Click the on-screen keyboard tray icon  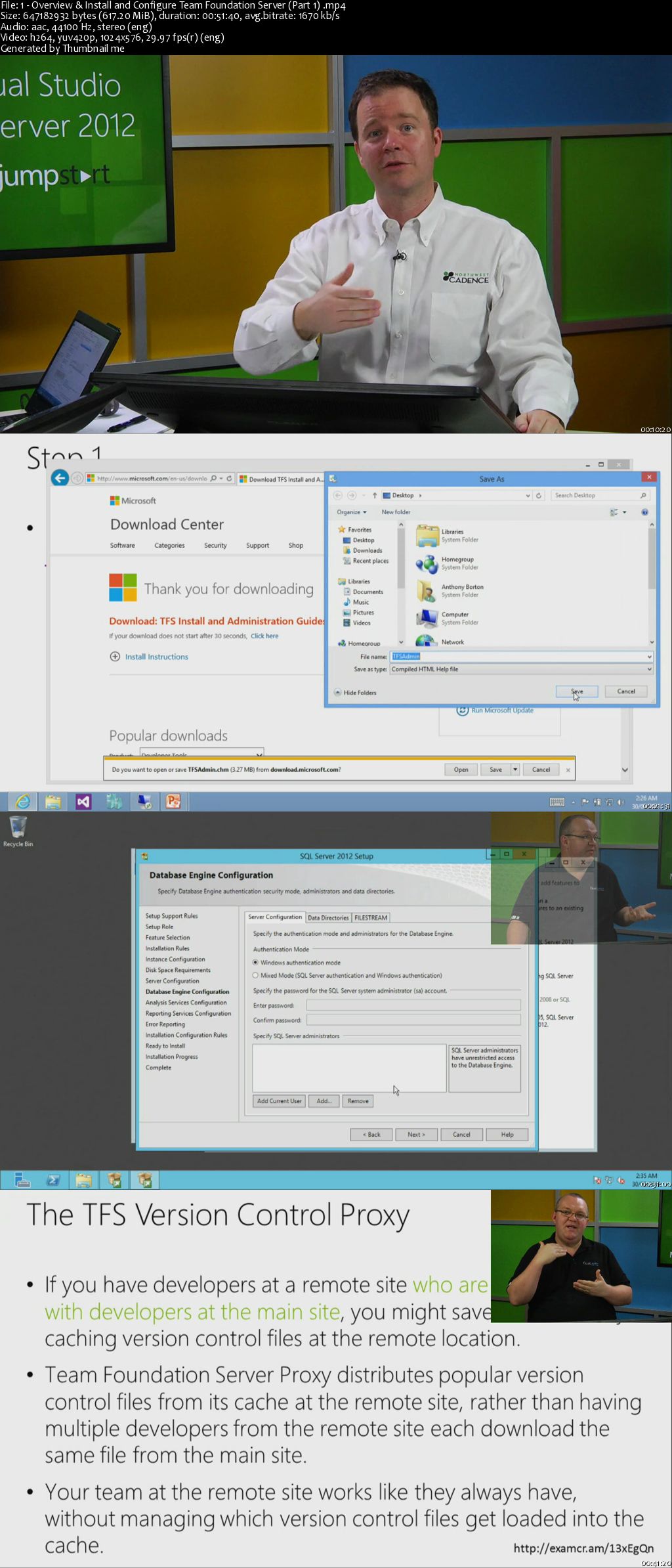pyautogui.click(x=556, y=802)
